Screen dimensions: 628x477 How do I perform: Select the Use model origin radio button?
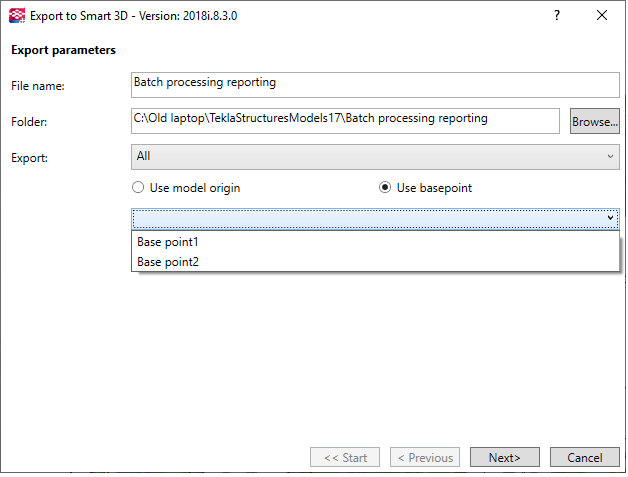(x=138, y=187)
